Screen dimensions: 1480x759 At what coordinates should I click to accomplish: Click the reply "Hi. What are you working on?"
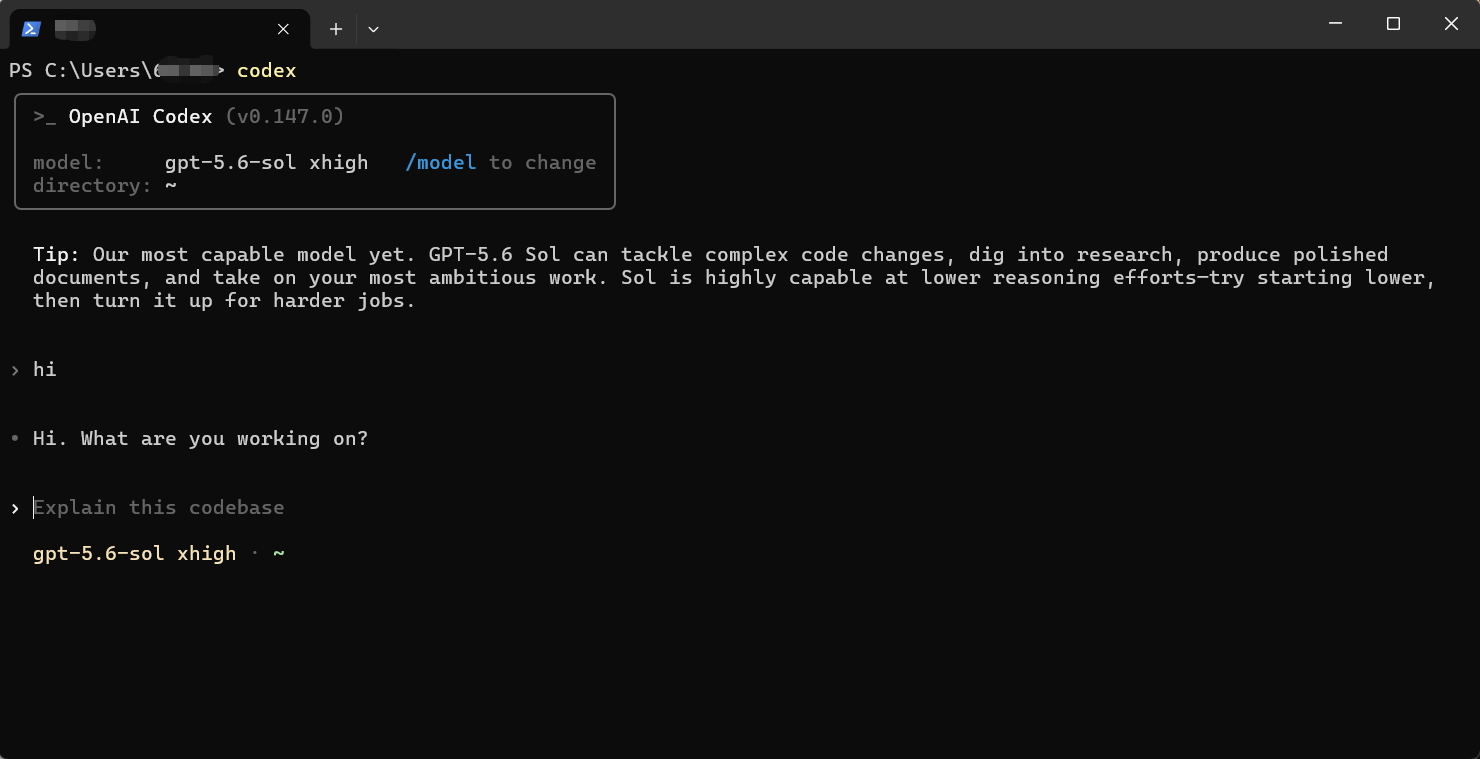(201, 439)
